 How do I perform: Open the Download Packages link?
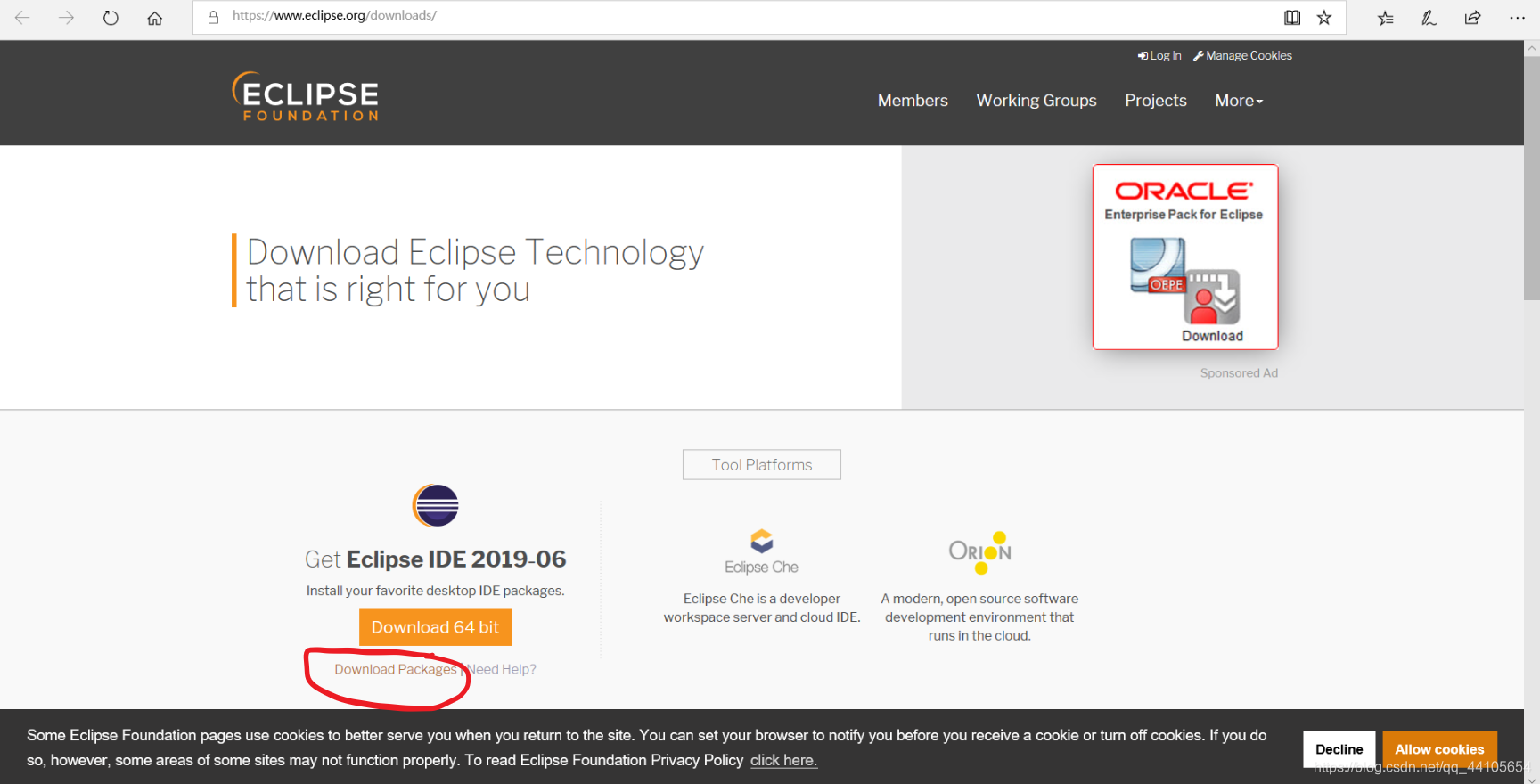coord(396,669)
